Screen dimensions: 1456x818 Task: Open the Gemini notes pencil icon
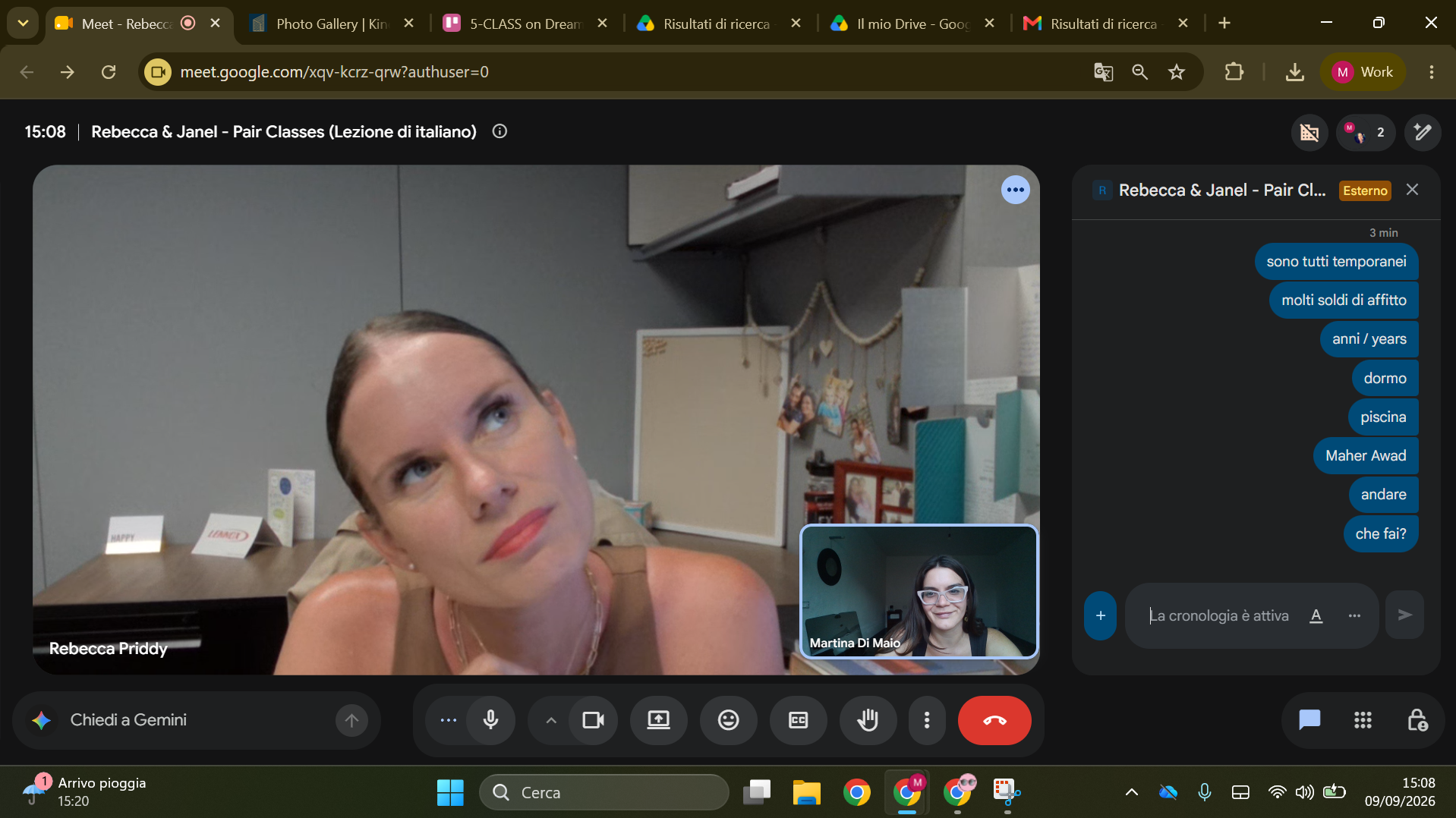click(x=1422, y=133)
